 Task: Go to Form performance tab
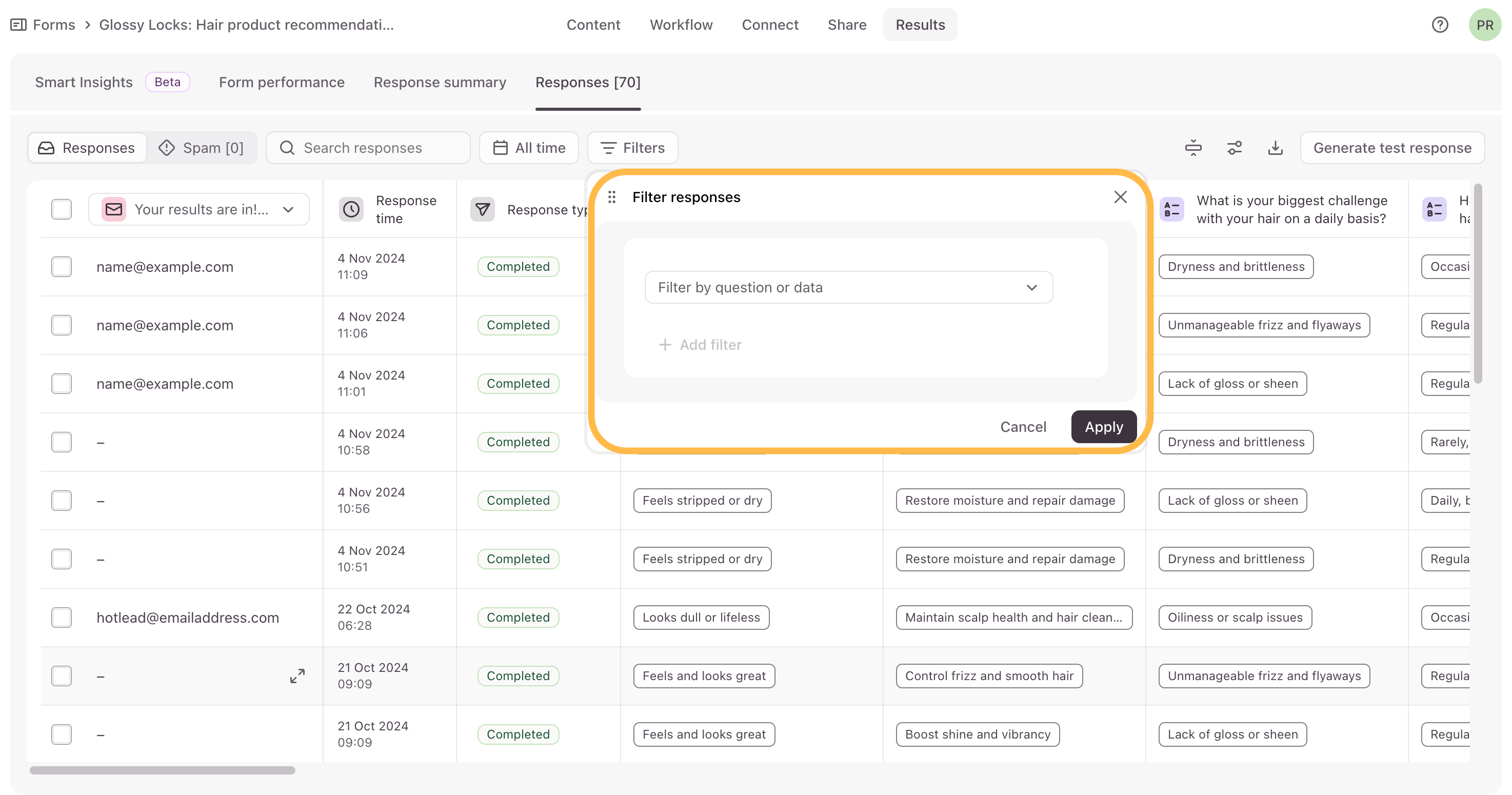point(282,82)
